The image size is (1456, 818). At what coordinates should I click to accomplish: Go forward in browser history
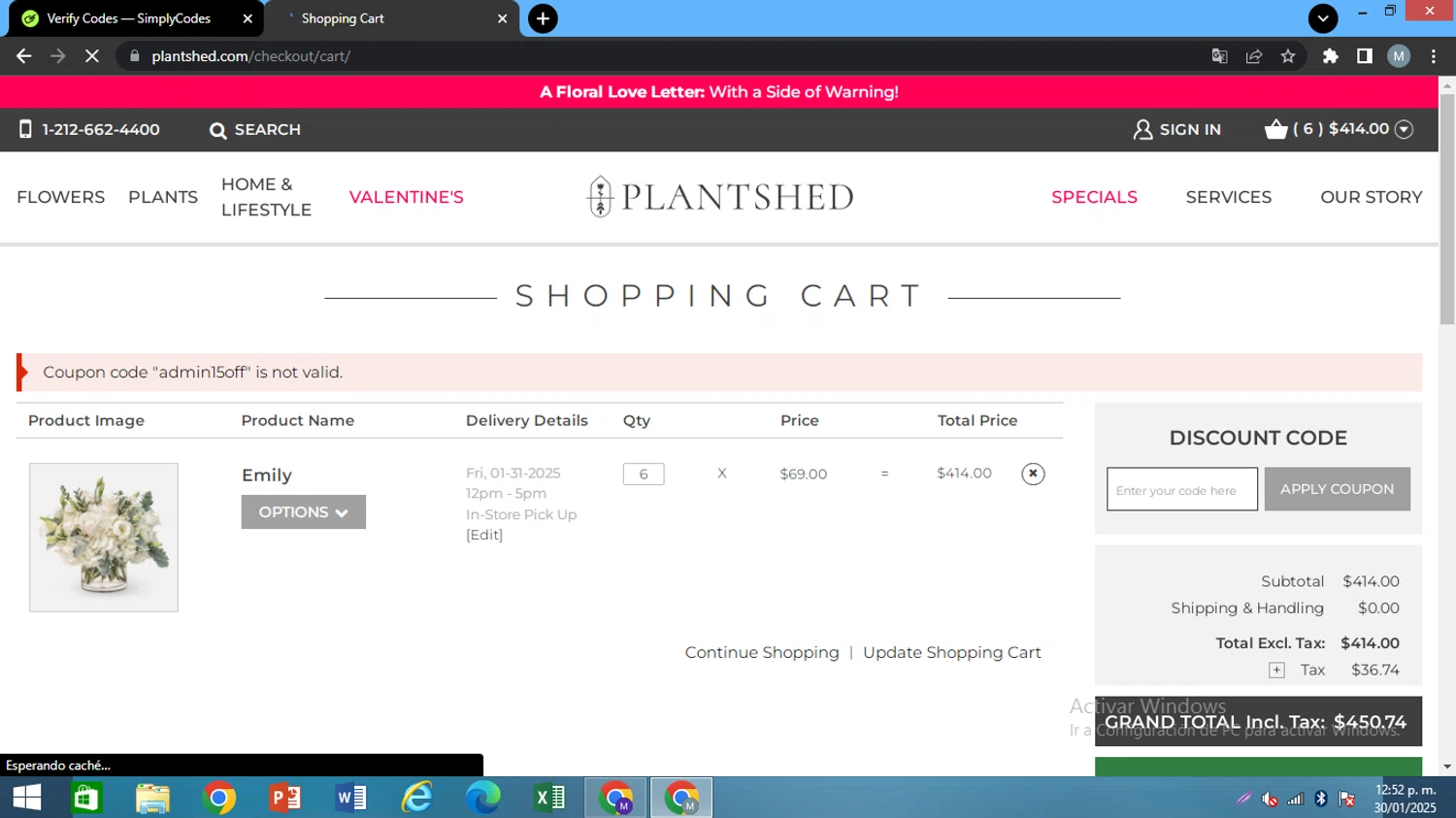tap(58, 56)
